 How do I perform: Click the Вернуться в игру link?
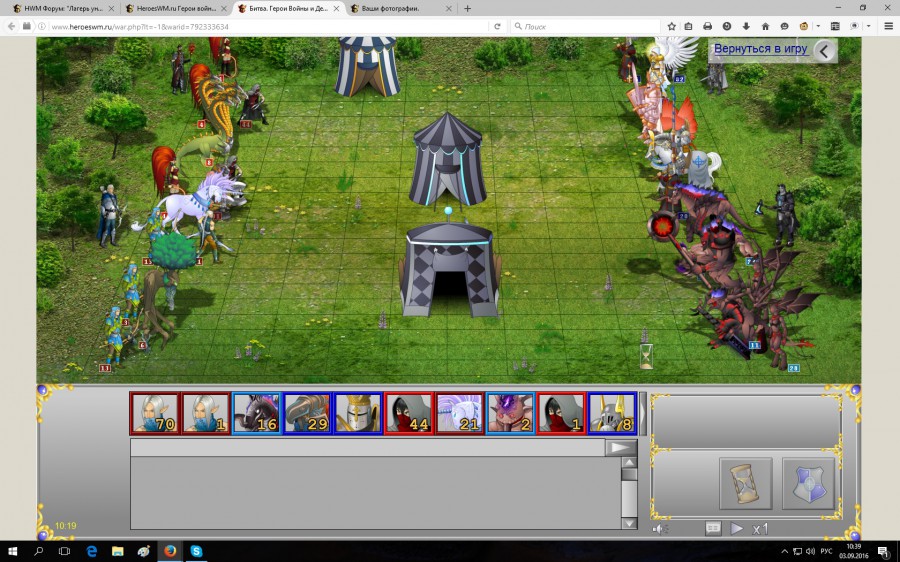761,49
